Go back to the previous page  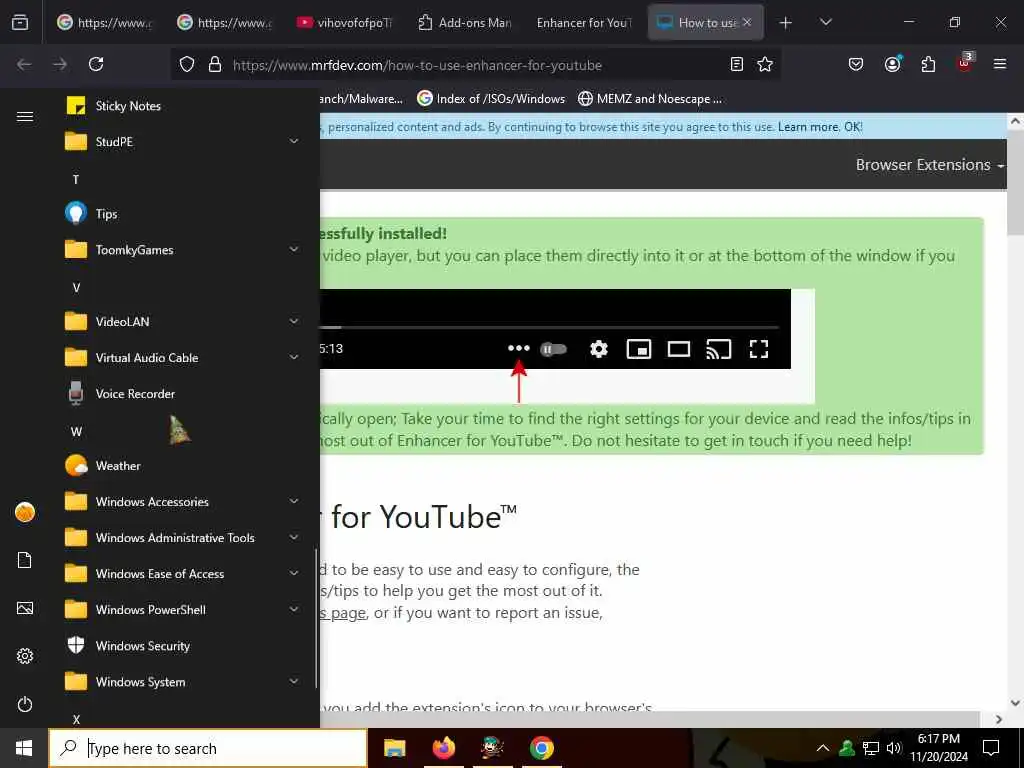(24, 64)
